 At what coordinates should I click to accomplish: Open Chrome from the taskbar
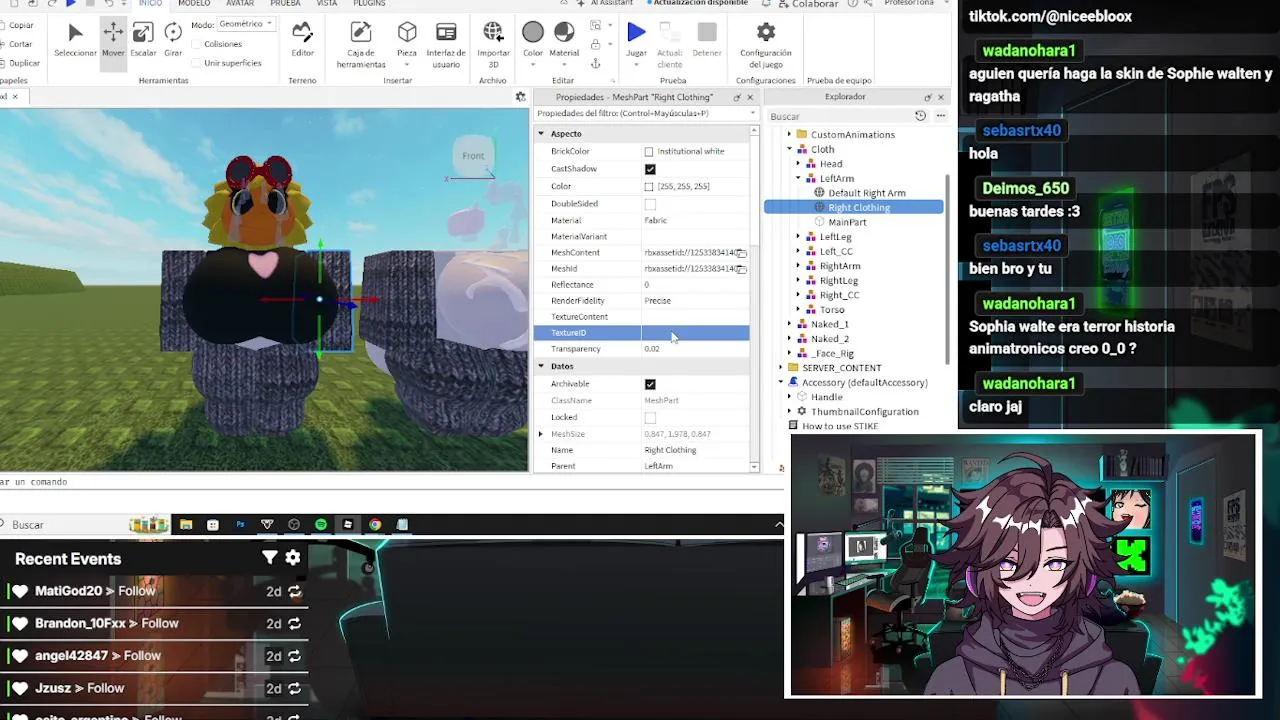point(375,524)
